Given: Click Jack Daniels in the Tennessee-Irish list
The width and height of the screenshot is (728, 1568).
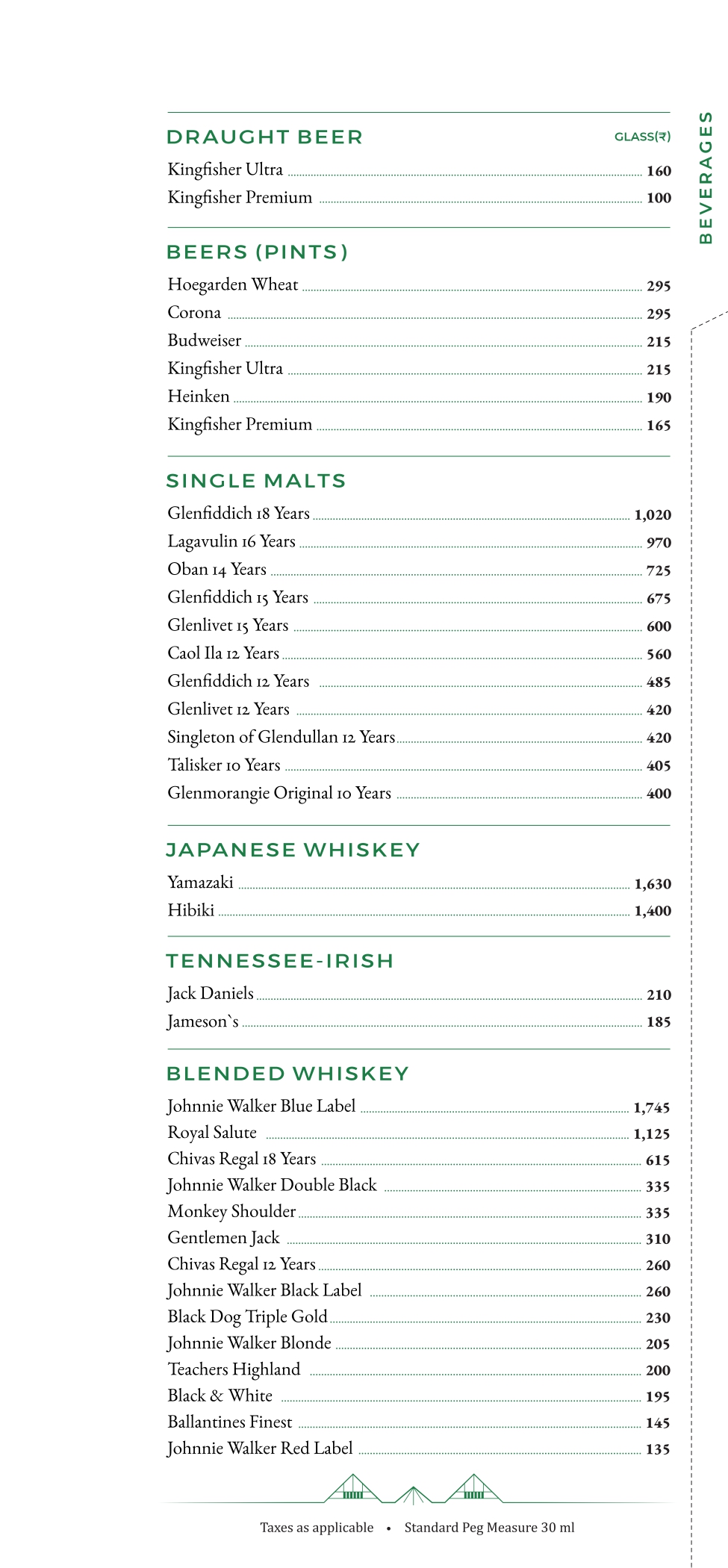Looking at the screenshot, I should tap(211, 993).
